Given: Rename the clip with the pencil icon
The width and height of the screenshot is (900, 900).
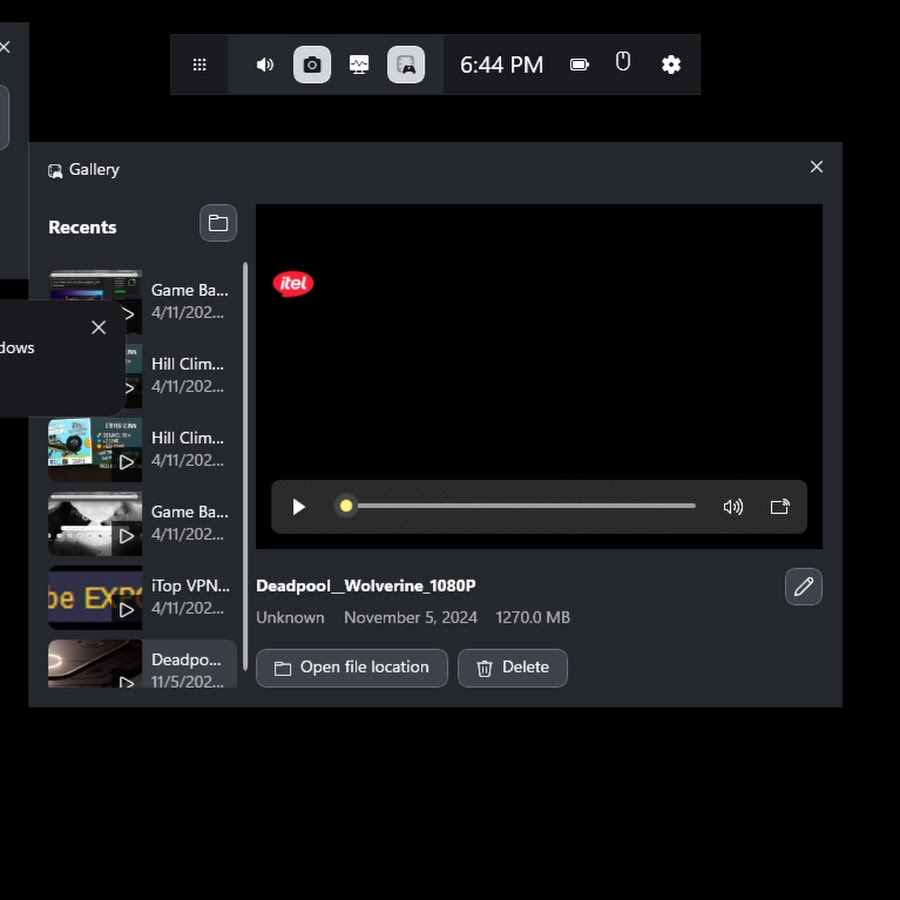Looking at the screenshot, I should (x=804, y=587).
